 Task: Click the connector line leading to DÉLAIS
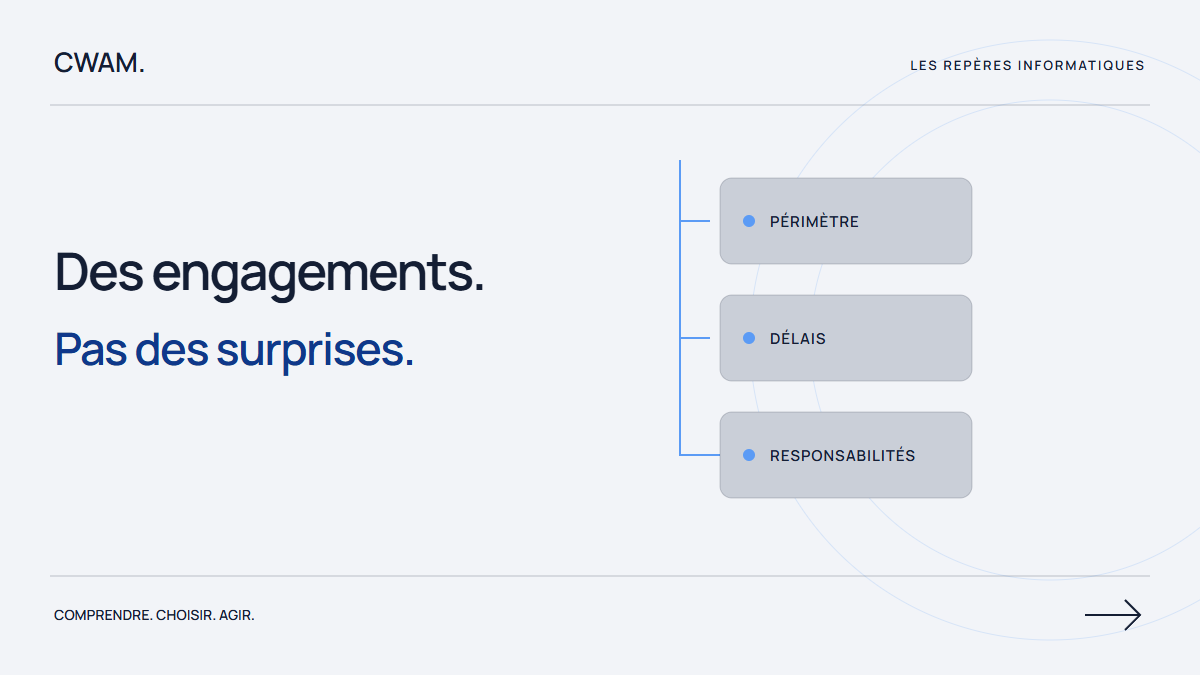coord(695,338)
